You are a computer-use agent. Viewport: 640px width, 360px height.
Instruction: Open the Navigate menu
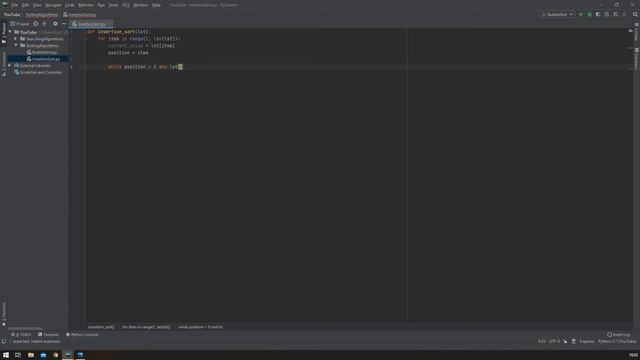(53, 5)
